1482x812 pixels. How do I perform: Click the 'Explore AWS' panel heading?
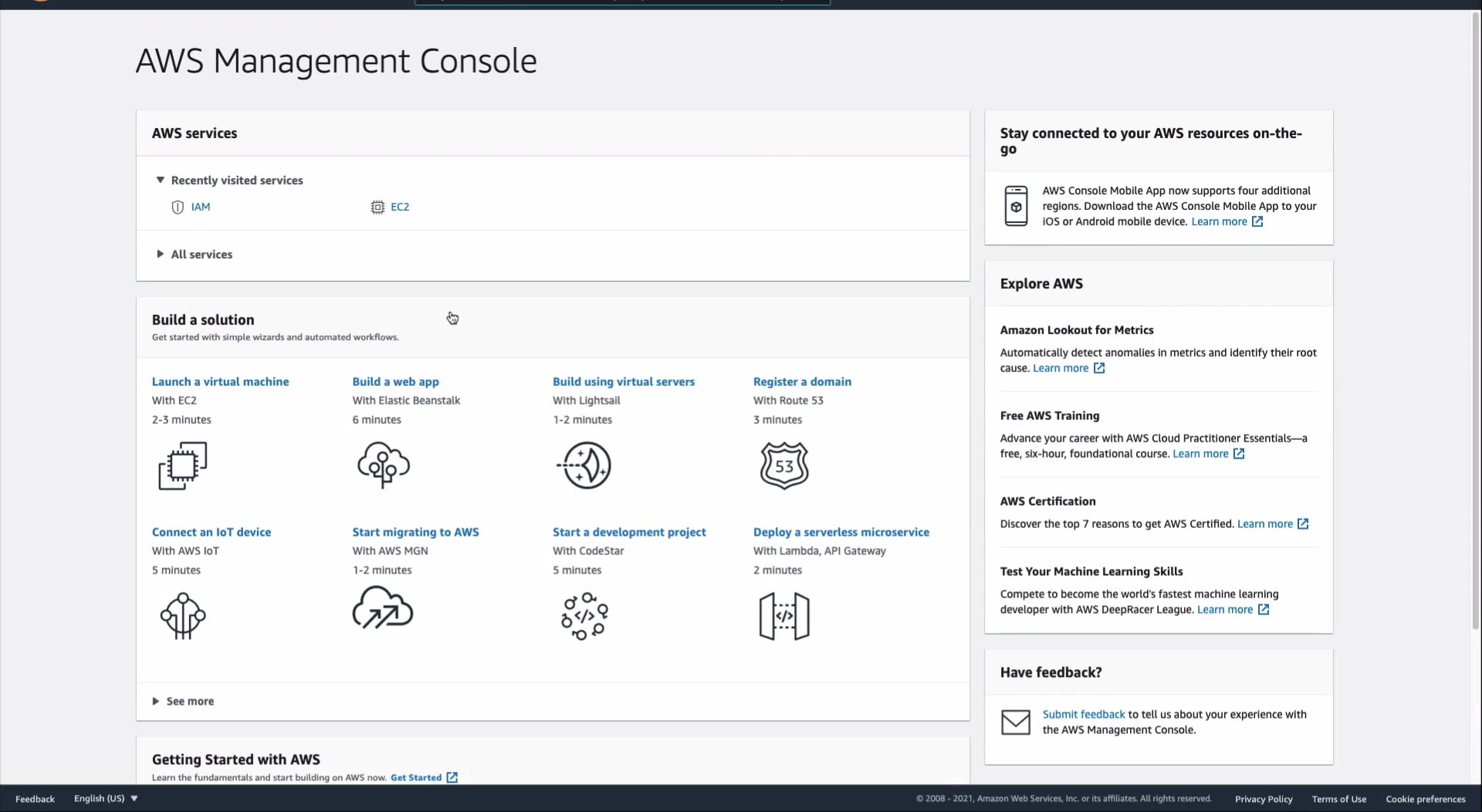1041,283
